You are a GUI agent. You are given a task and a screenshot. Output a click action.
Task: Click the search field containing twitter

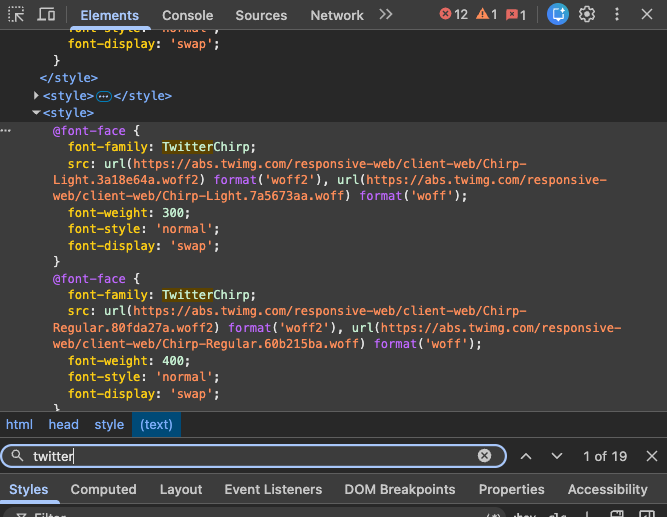253,456
